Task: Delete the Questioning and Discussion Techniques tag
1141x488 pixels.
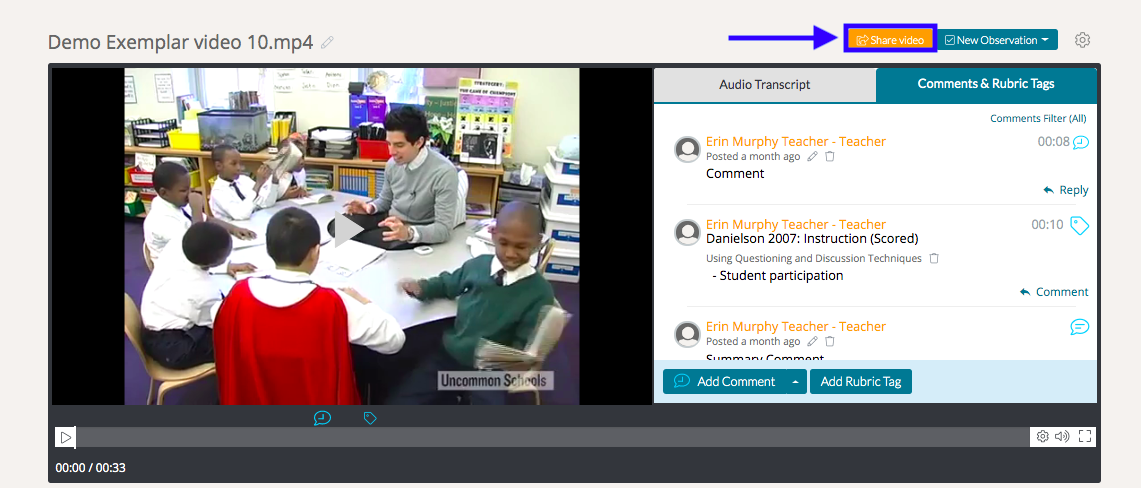Action: pyautogui.click(x=934, y=259)
